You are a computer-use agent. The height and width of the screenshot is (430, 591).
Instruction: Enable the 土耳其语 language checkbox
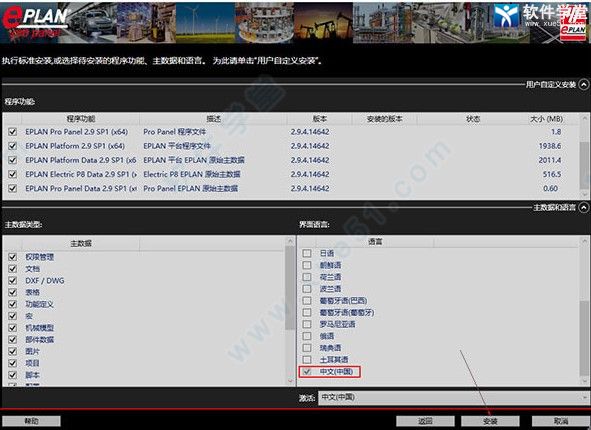307,360
